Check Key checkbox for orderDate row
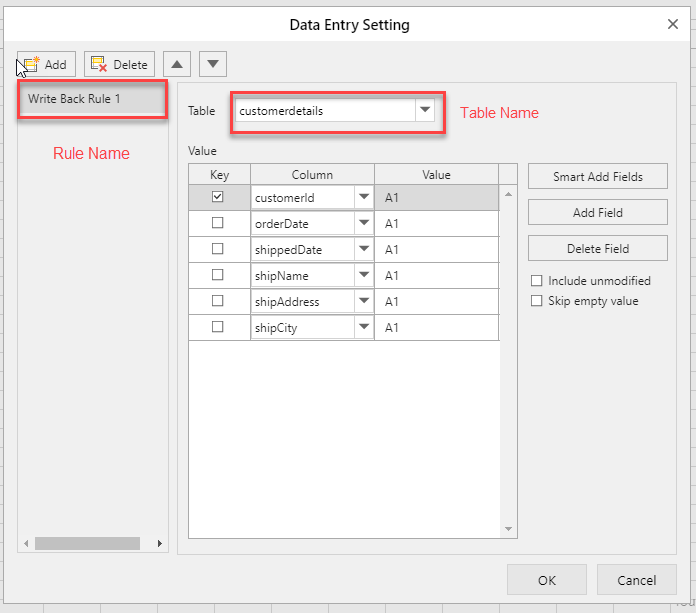Screen dimensions: 696x613 (x=218, y=224)
